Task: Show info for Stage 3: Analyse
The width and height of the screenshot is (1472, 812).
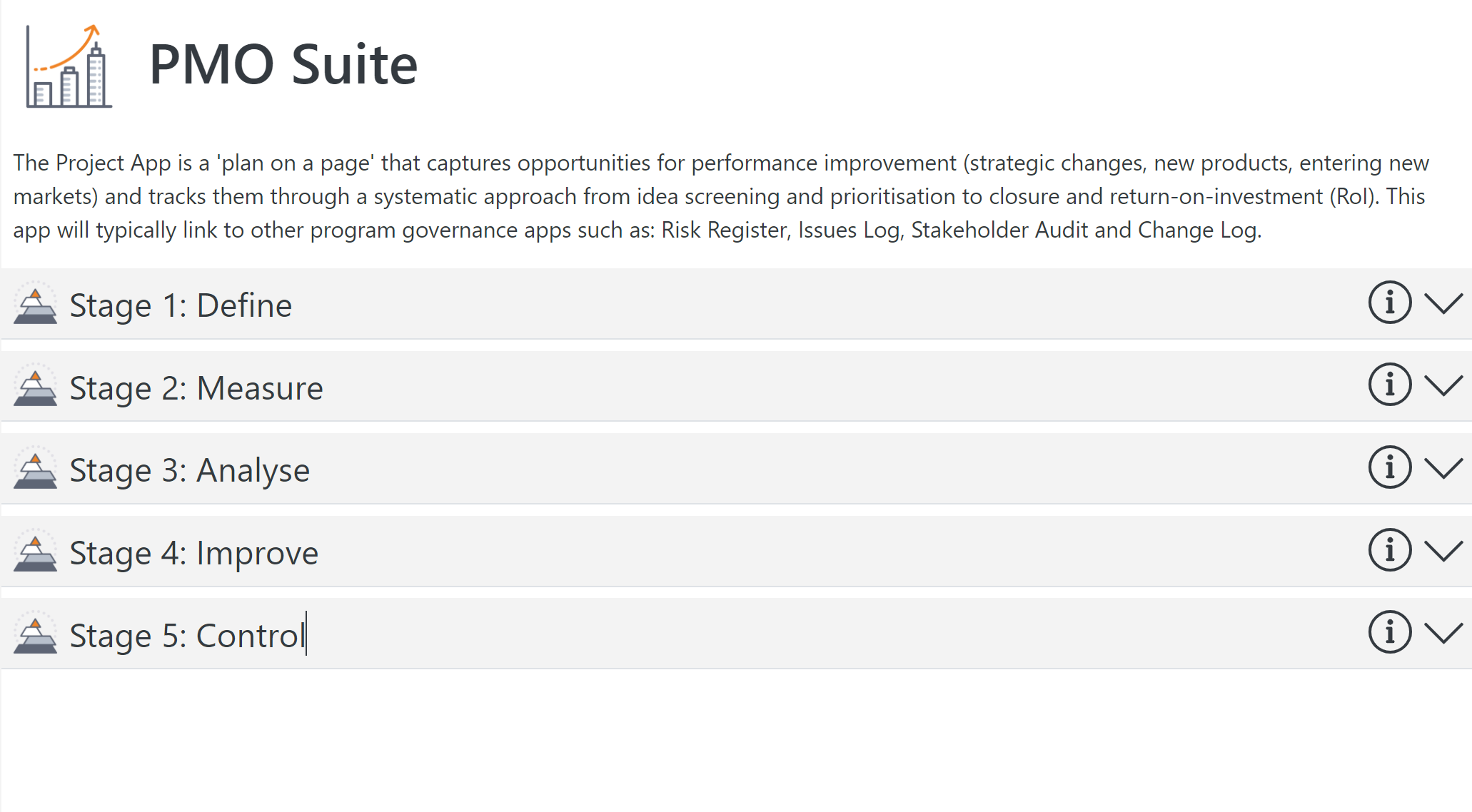Action: coord(1389,467)
